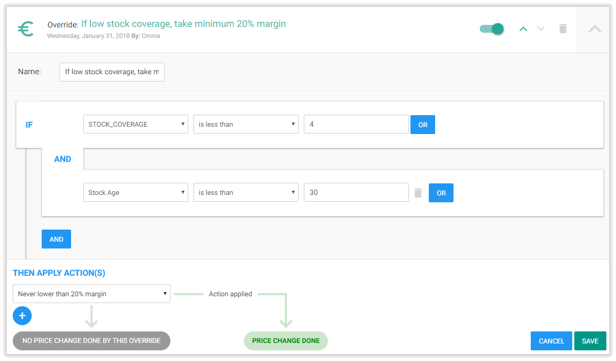Viewport: 616px width, 361px height.
Task: Add another action with the plus button
Action: (22, 316)
